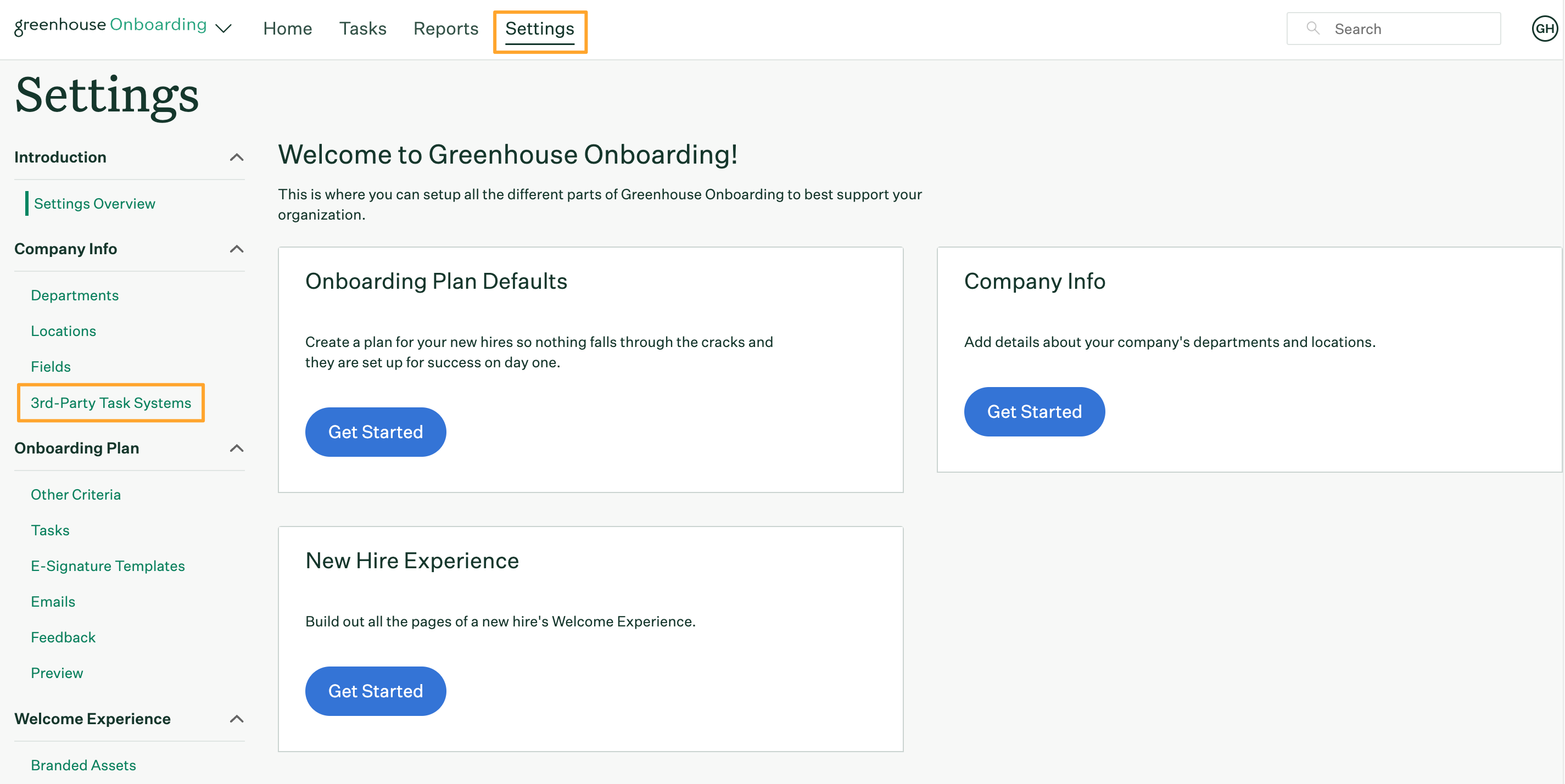Click Get Started for New Hire Experience
The image size is (1565, 784).
376,691
